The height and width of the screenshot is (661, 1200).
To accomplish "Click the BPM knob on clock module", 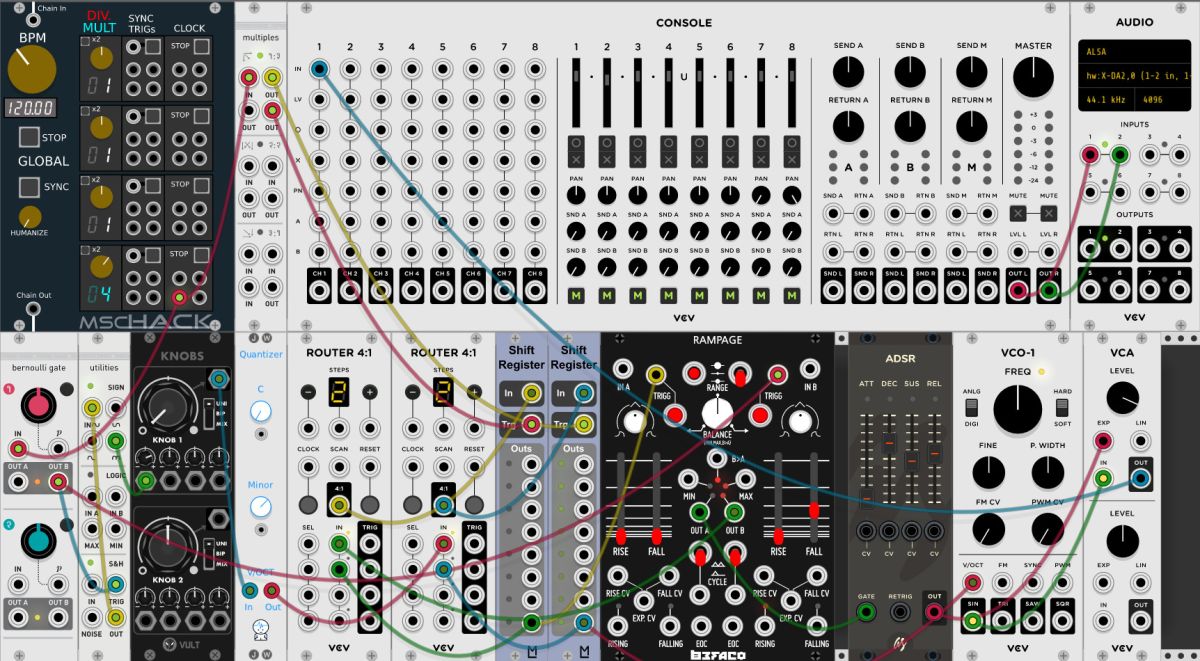I will coord(32,68).
